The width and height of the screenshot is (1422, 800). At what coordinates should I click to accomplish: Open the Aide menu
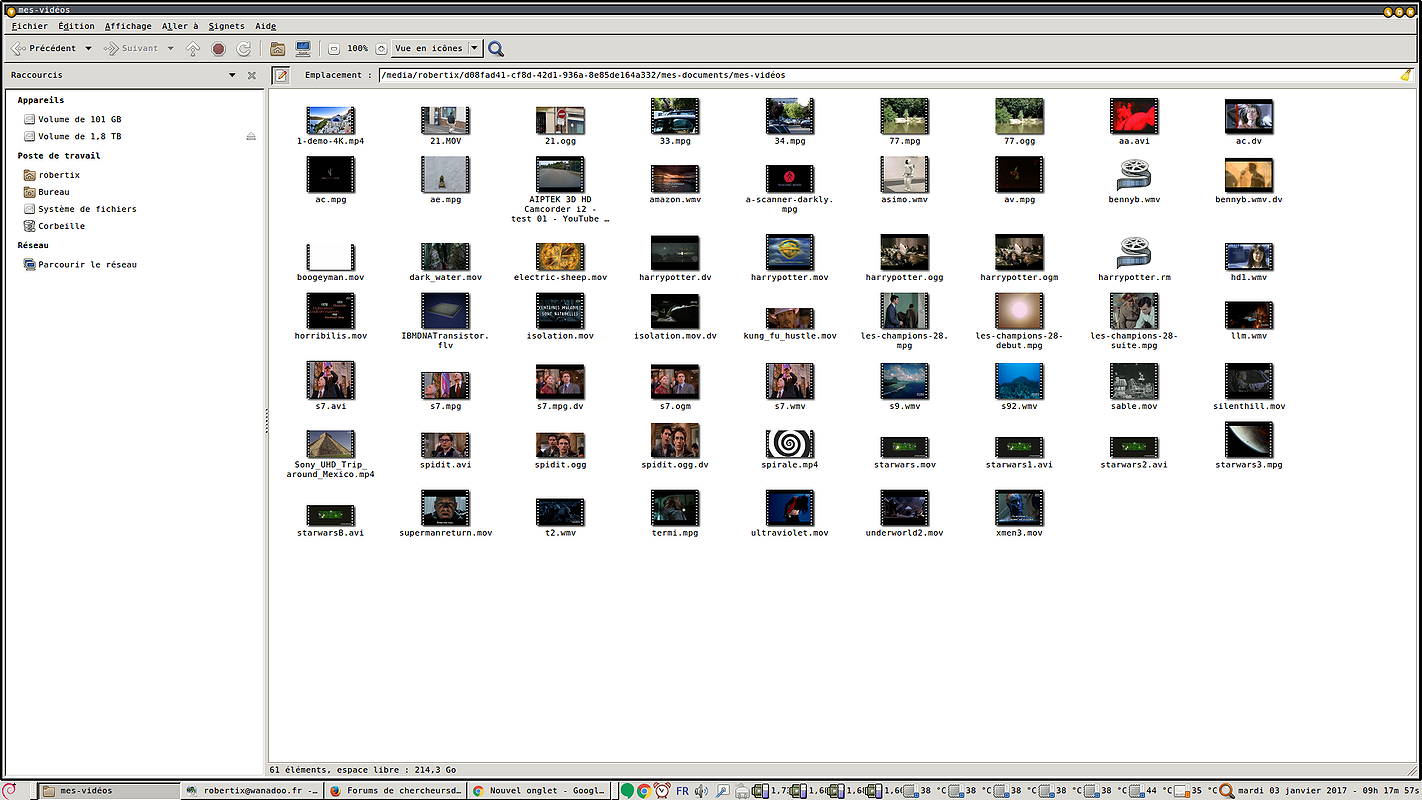[x=265, y=26]
